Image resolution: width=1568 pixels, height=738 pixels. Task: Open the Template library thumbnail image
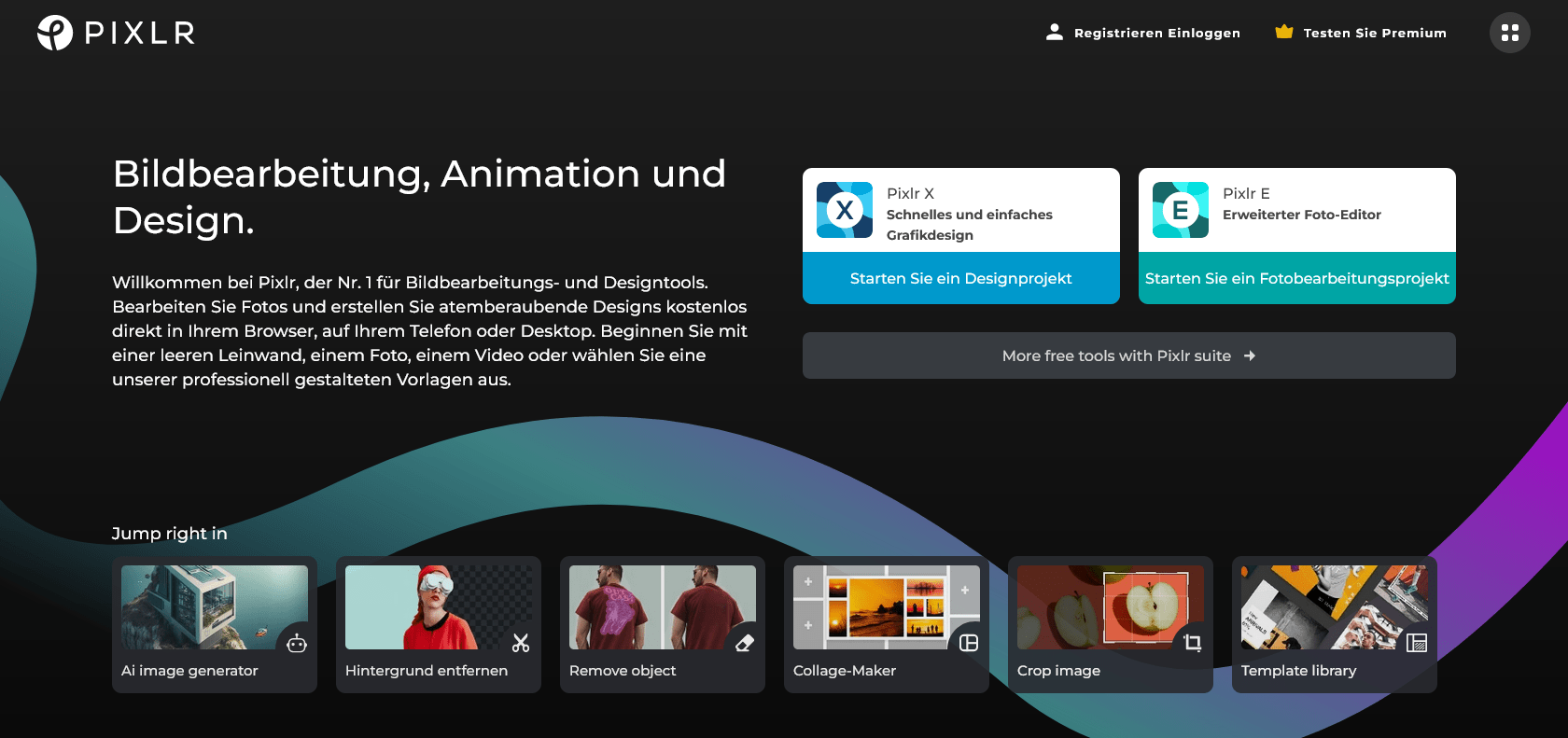(1335, 607)
